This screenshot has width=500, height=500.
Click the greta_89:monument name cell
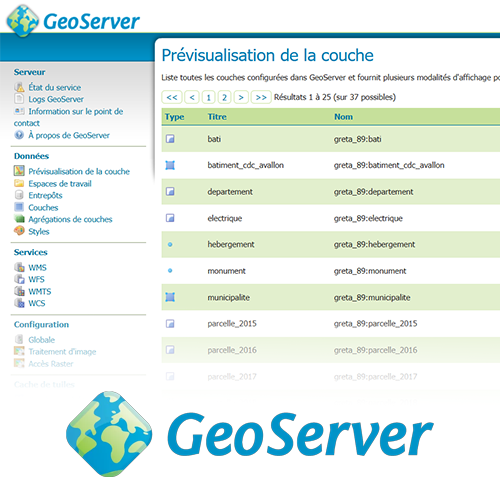pos(370,271)
